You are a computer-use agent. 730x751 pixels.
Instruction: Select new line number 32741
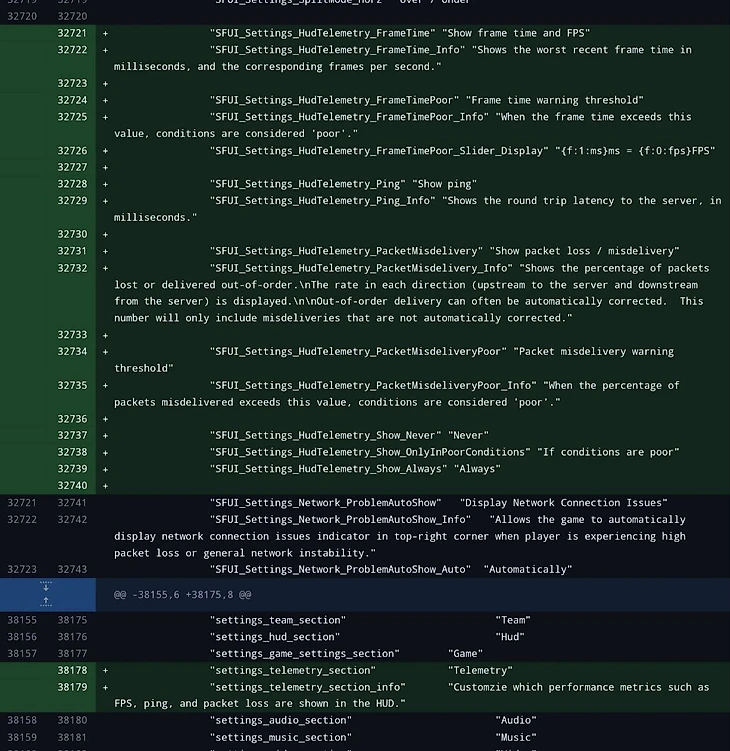[72, 503]
